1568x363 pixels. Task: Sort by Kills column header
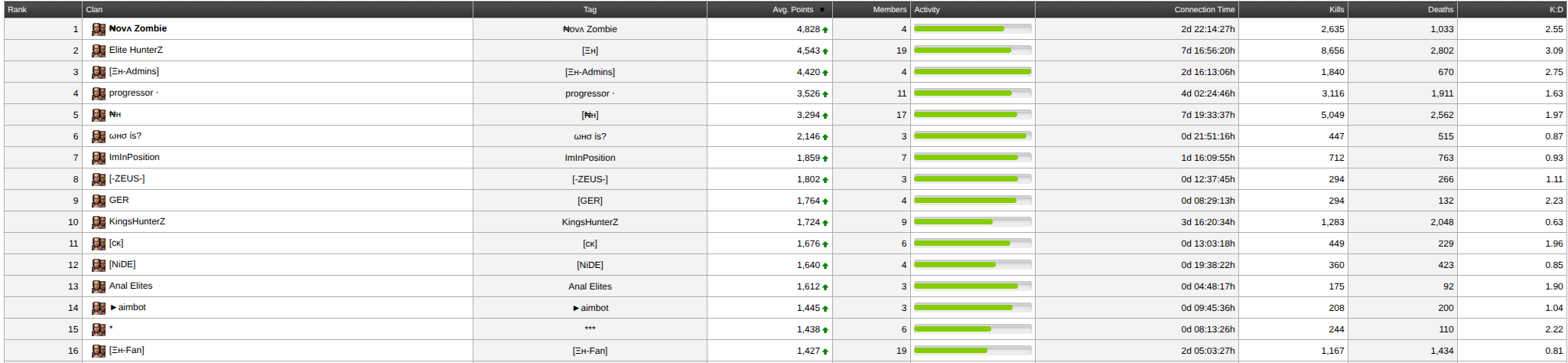[1336, 10]
